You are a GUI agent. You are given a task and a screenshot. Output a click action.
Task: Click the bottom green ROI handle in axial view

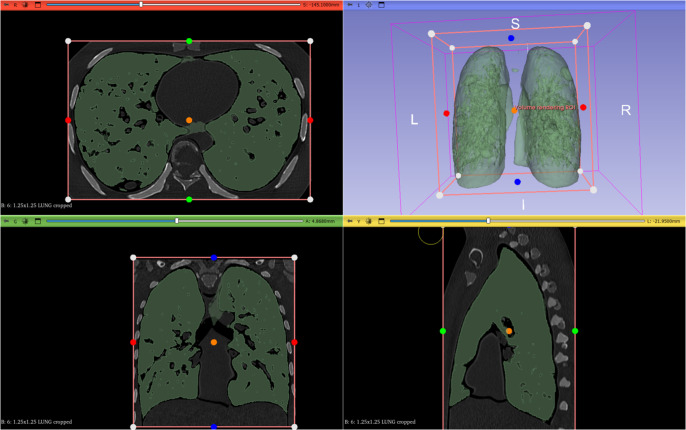coord(189,199)
